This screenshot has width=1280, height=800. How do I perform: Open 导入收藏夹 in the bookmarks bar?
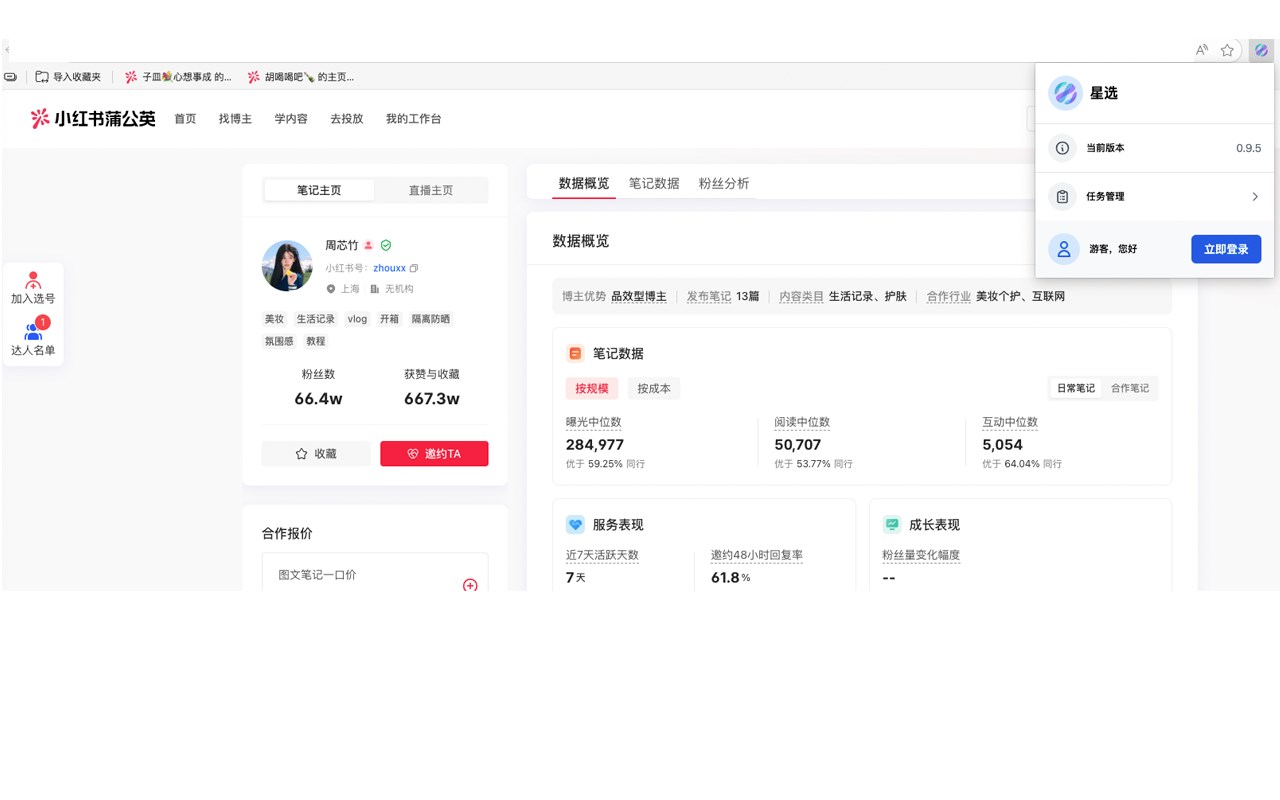[x=68, y=77]
